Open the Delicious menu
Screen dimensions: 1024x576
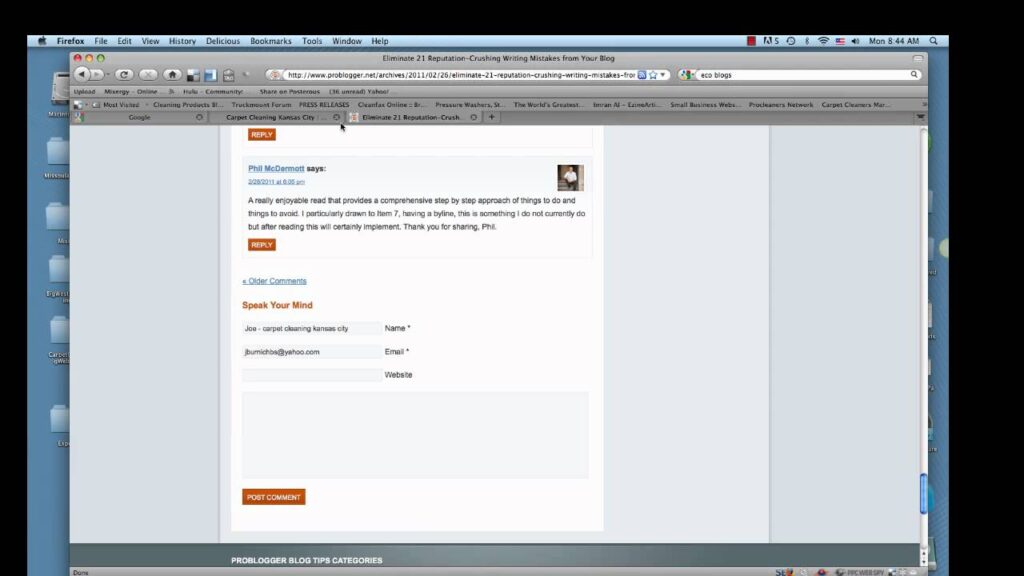223,40
